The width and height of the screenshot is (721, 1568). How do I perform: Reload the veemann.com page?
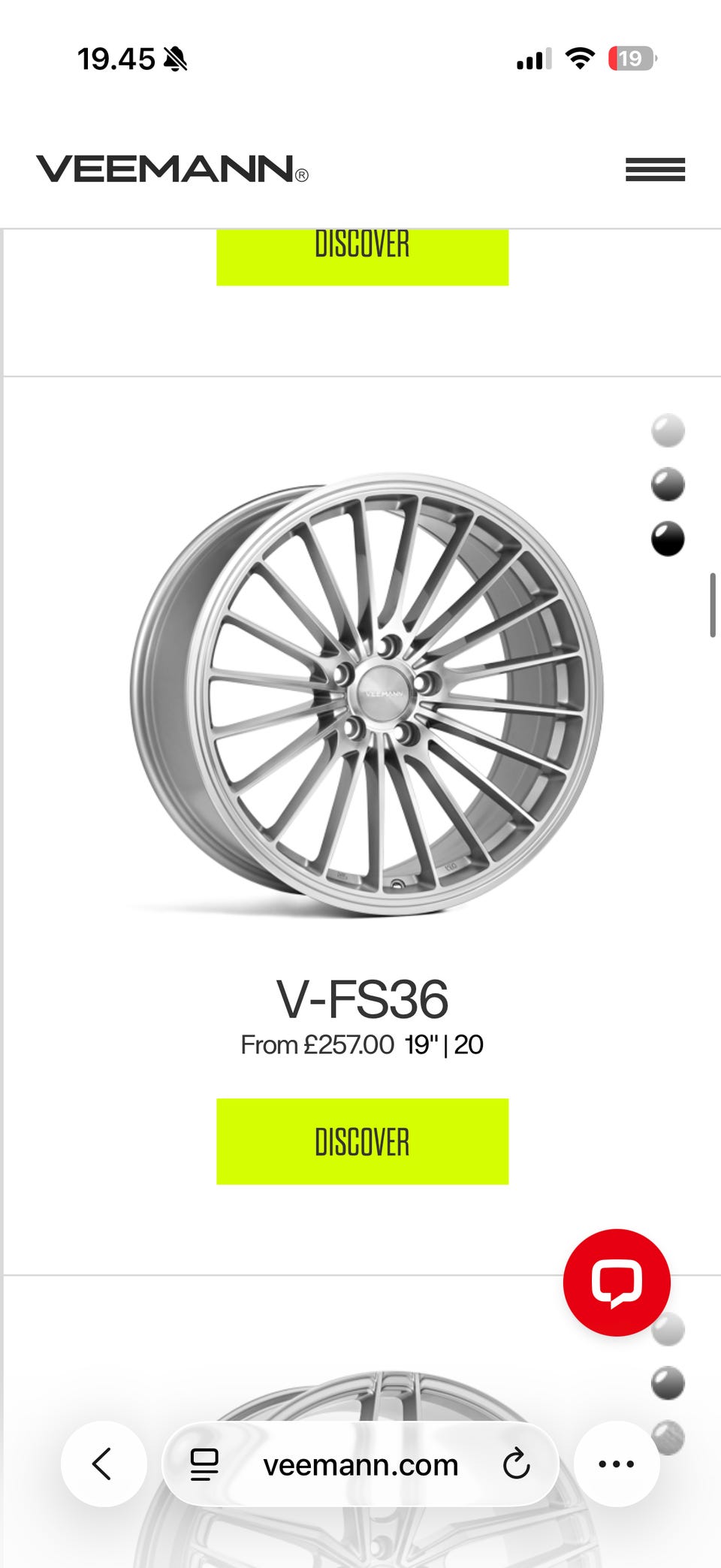point(517,1464)
